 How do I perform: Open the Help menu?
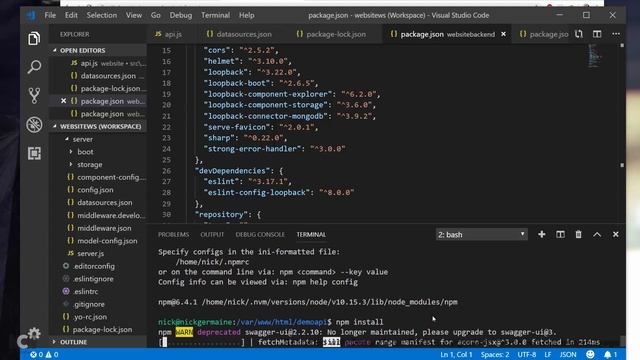click(247, 16)
